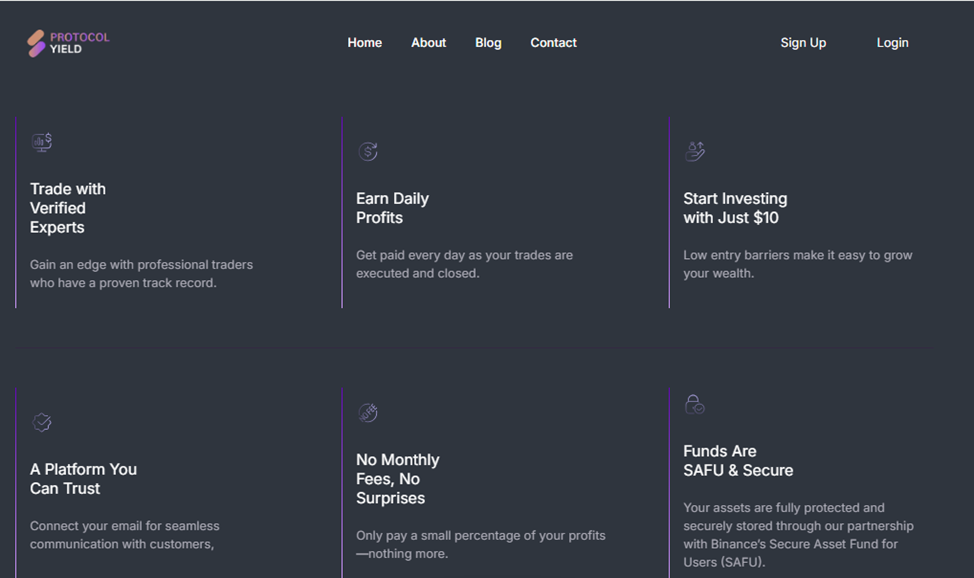
Task: Select Contact in the top navigation
Action: click(553, 43)
